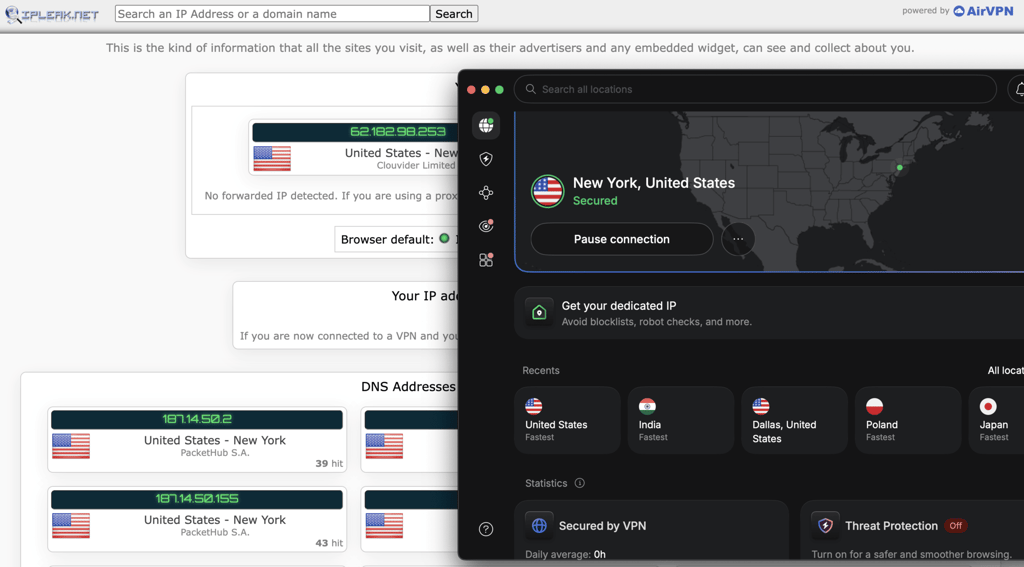Click the 43 hit count
The width and height of the screenshot is (1024, 567).
point(329,543)
